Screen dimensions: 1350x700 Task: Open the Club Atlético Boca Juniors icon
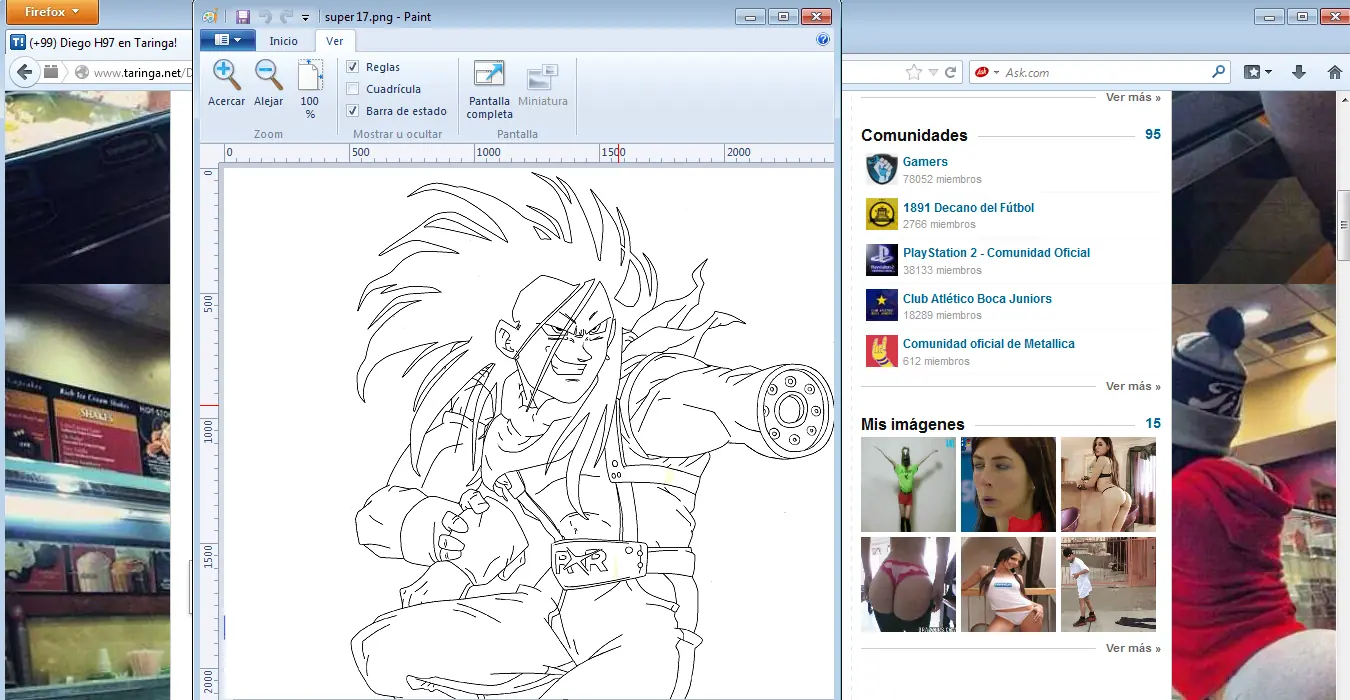(x=882, y=306)
